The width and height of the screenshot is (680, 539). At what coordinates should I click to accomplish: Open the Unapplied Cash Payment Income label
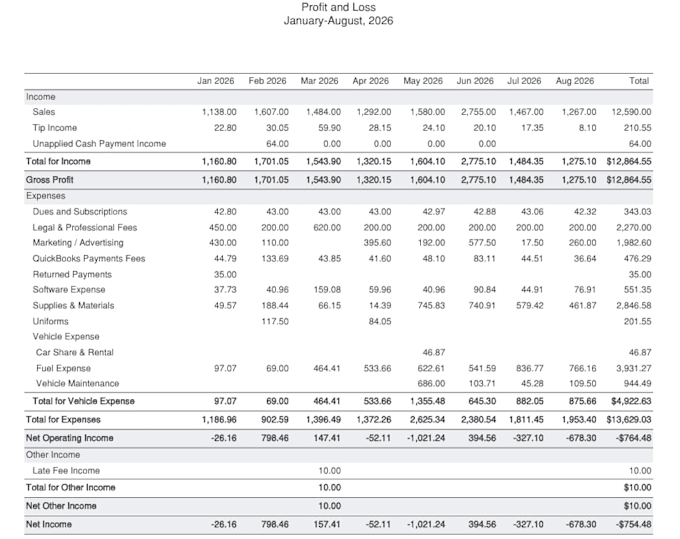(x=99, y=144)
